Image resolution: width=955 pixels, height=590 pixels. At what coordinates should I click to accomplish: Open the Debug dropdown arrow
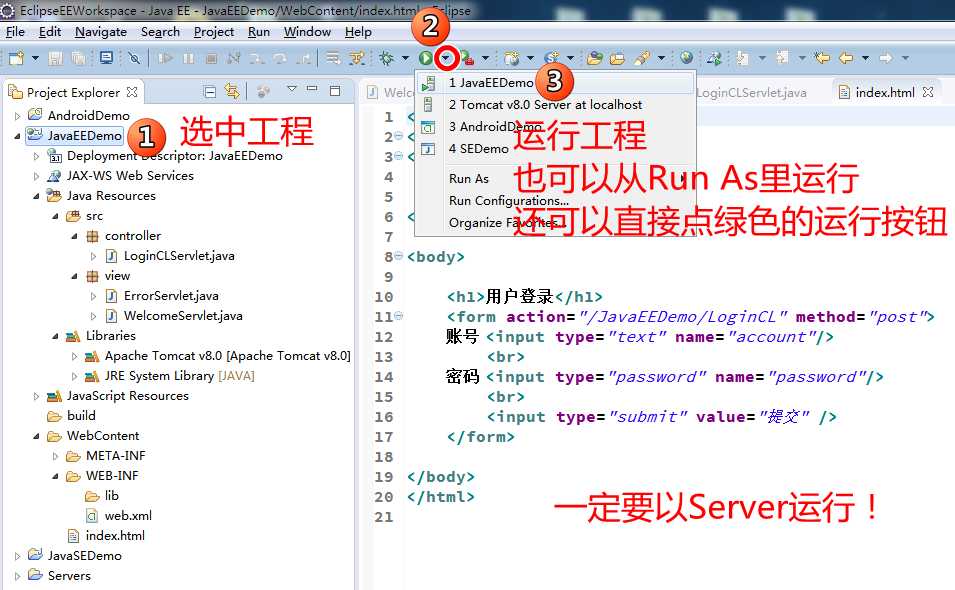pos(405,58)
